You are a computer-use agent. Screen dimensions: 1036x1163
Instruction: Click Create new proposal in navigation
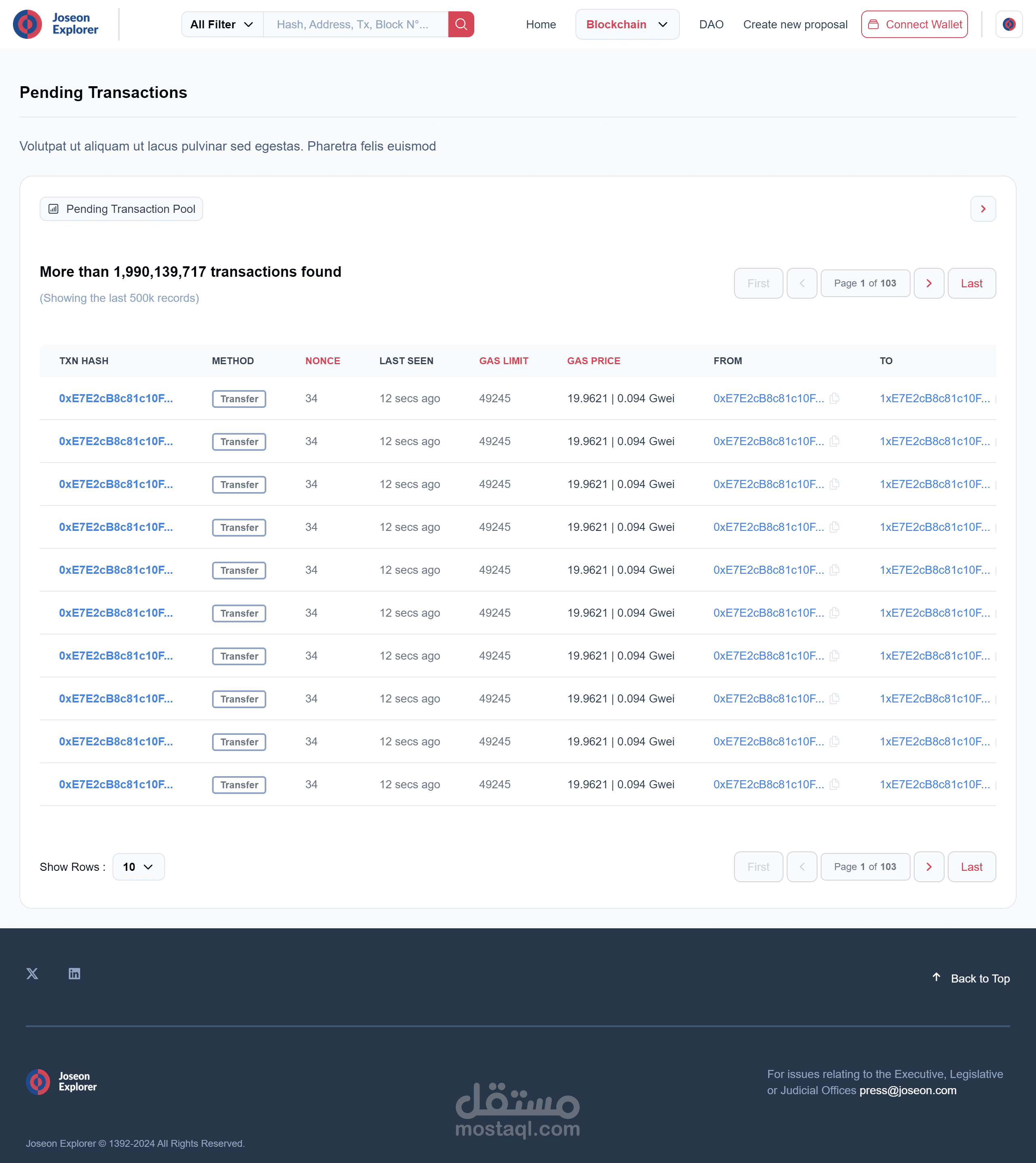click(795, 24)
